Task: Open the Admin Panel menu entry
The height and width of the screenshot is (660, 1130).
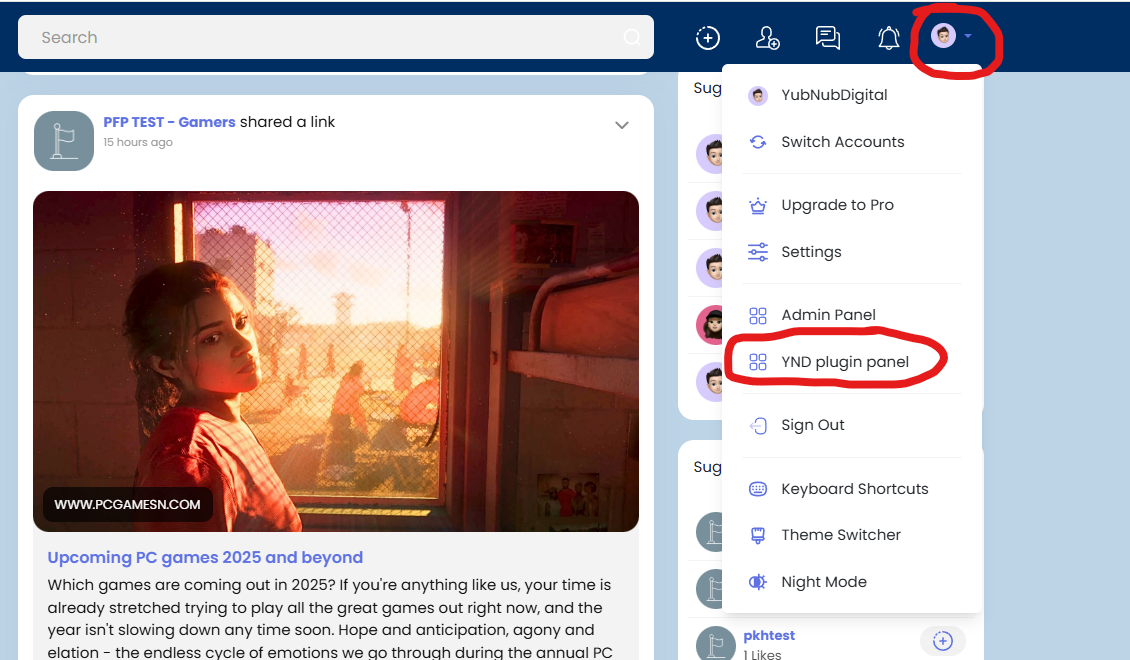Action: [x=852, y=315]
